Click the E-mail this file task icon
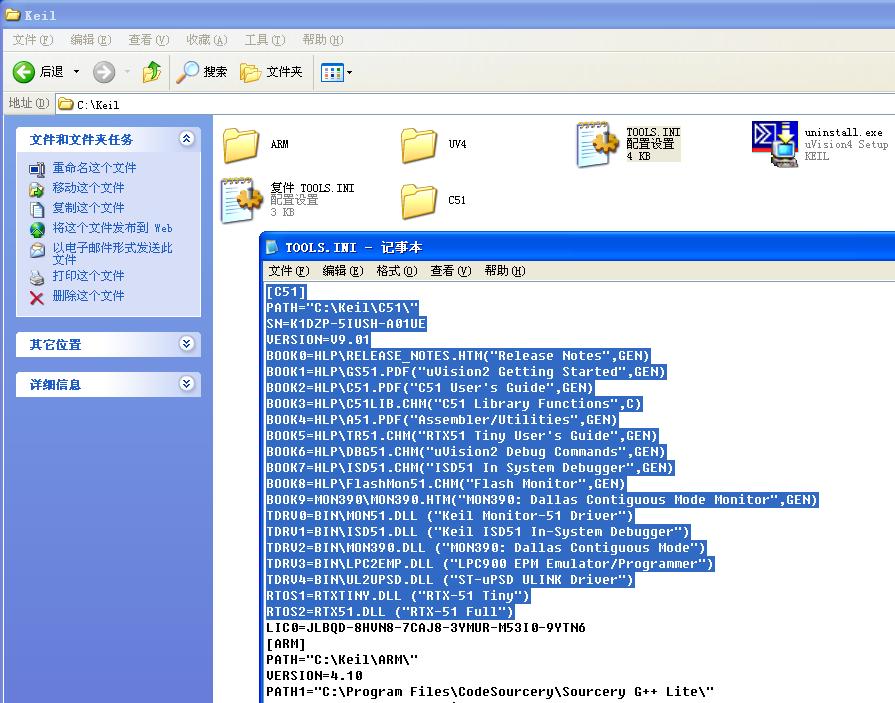 (37, 249)
